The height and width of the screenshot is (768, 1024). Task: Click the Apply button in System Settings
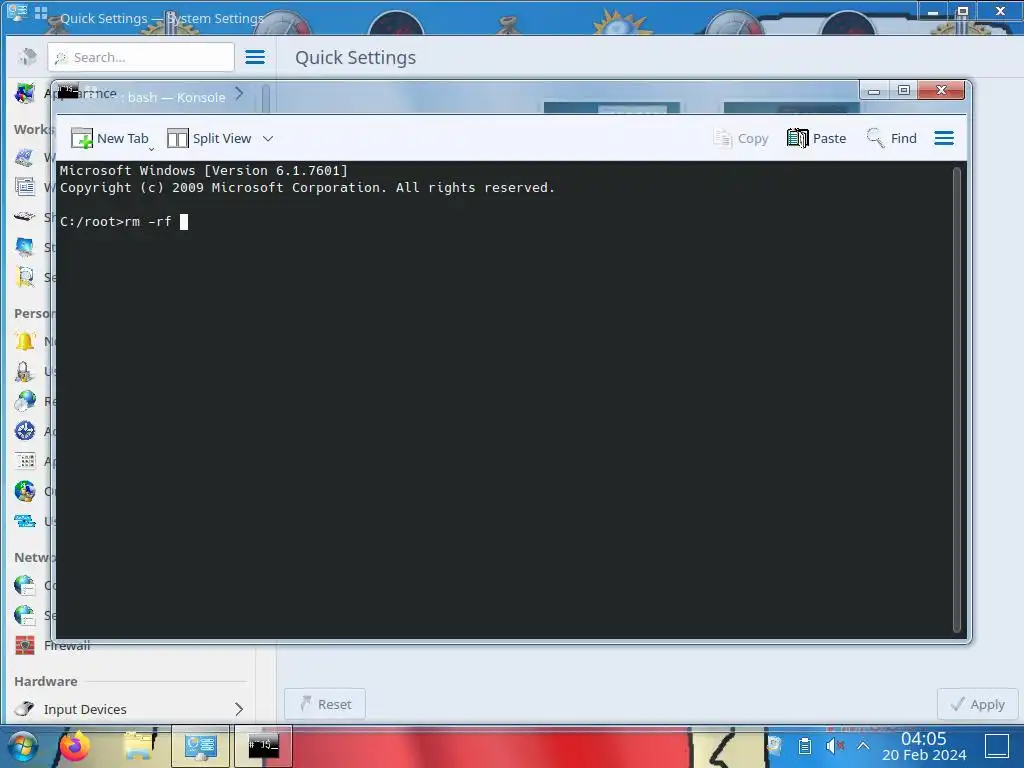point(978,704)
